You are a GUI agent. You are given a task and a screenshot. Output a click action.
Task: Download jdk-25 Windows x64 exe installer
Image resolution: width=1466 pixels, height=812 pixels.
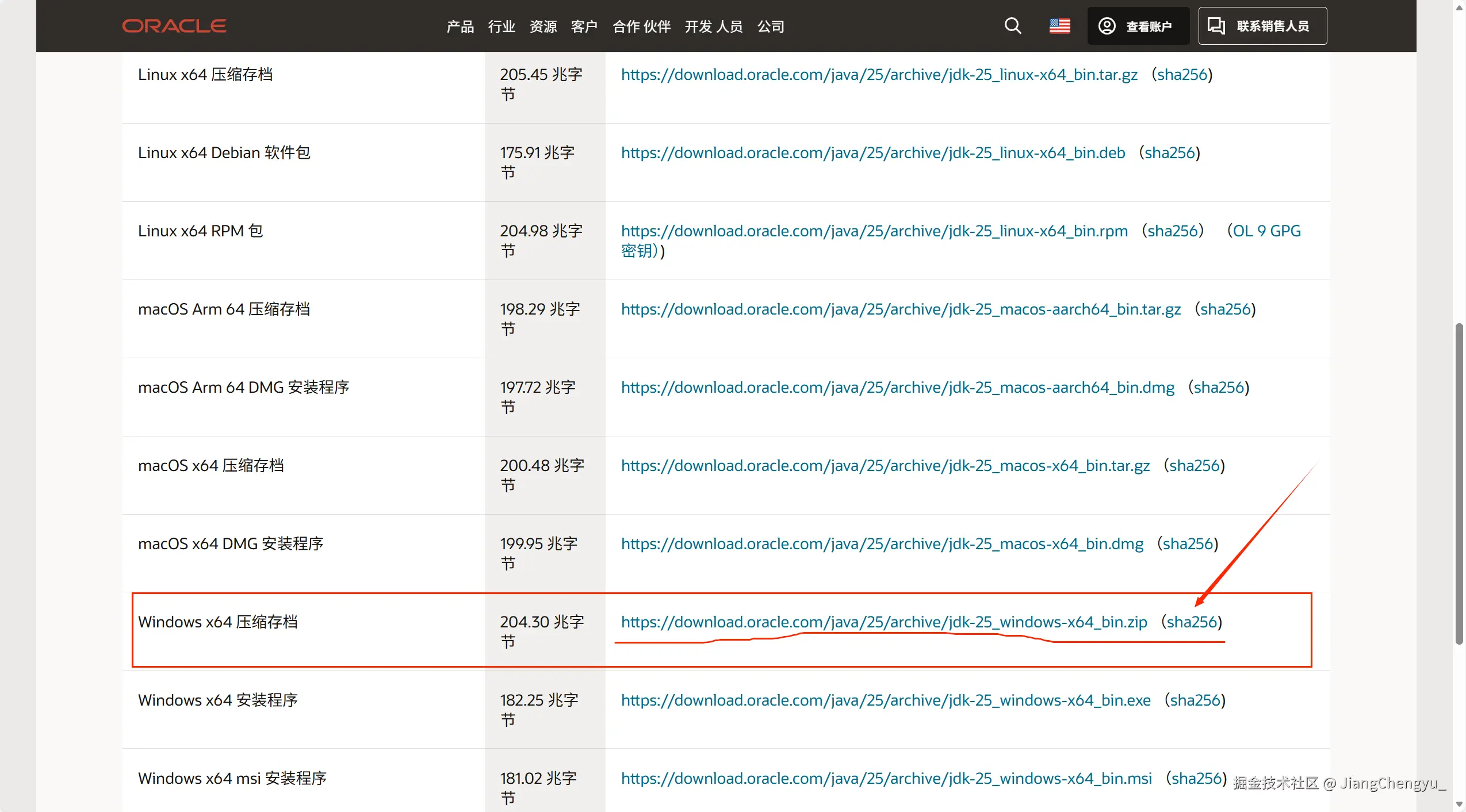tap(885, 700)
